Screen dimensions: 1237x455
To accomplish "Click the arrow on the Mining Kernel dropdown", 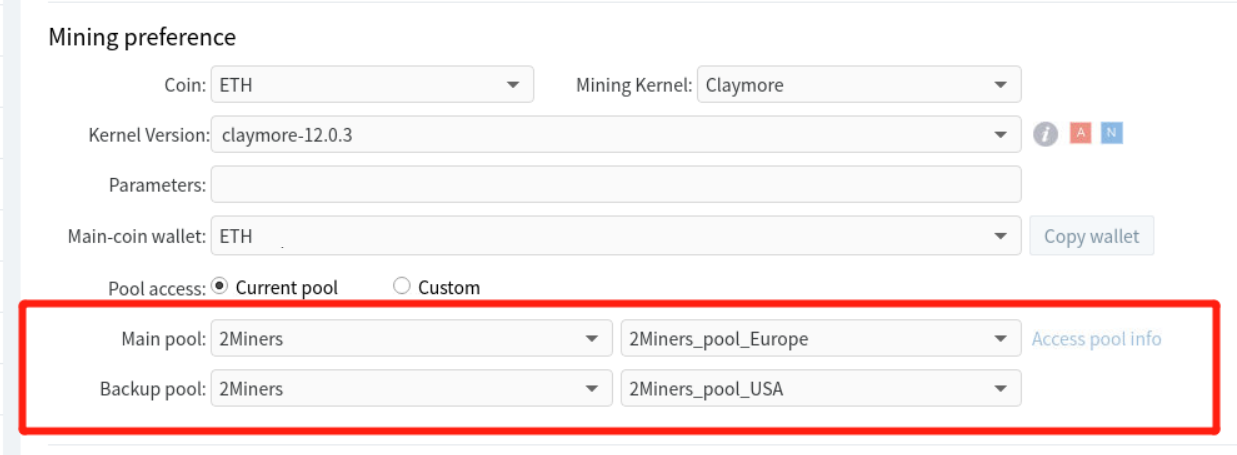I will click(x=1000, y=86).
